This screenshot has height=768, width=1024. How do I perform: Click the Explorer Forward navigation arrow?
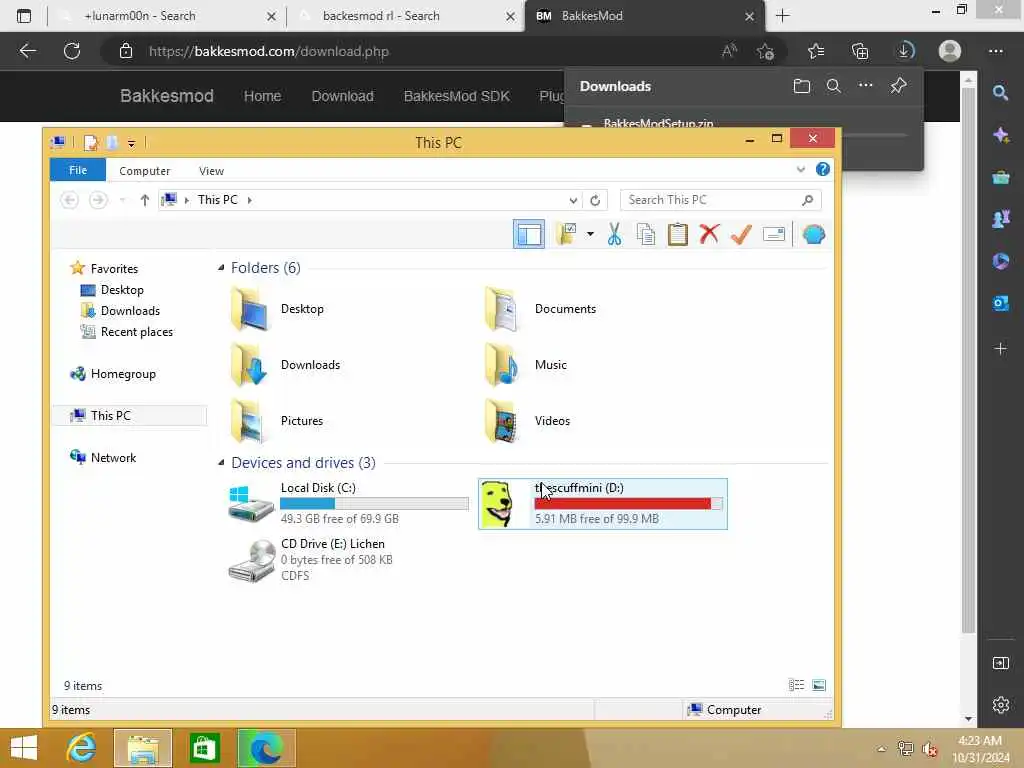click(x=98, y=200)
